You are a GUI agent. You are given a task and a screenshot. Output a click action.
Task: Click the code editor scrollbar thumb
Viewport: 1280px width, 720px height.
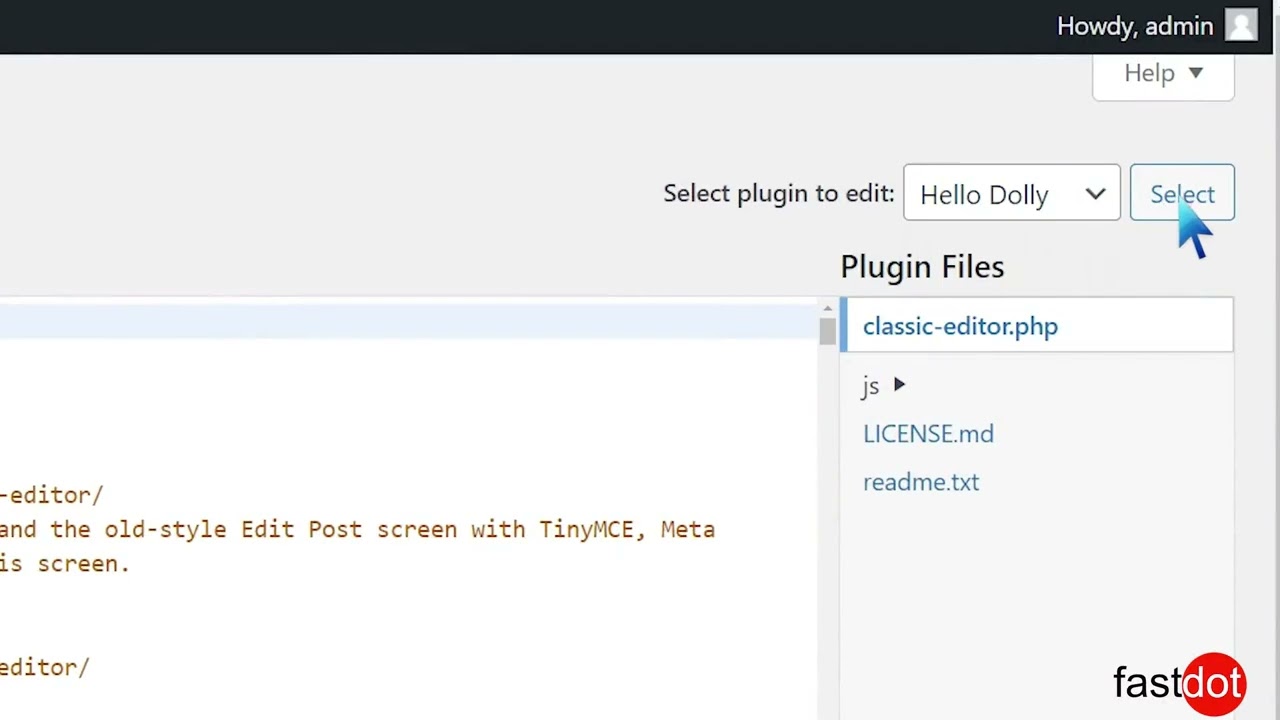pyautogui.click(x=827, y=332)
